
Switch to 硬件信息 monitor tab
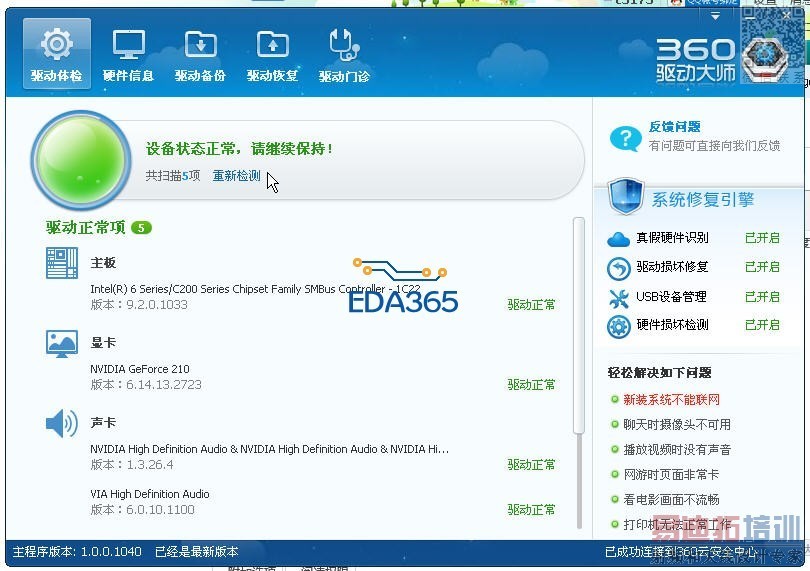click(x=128, y=55)
